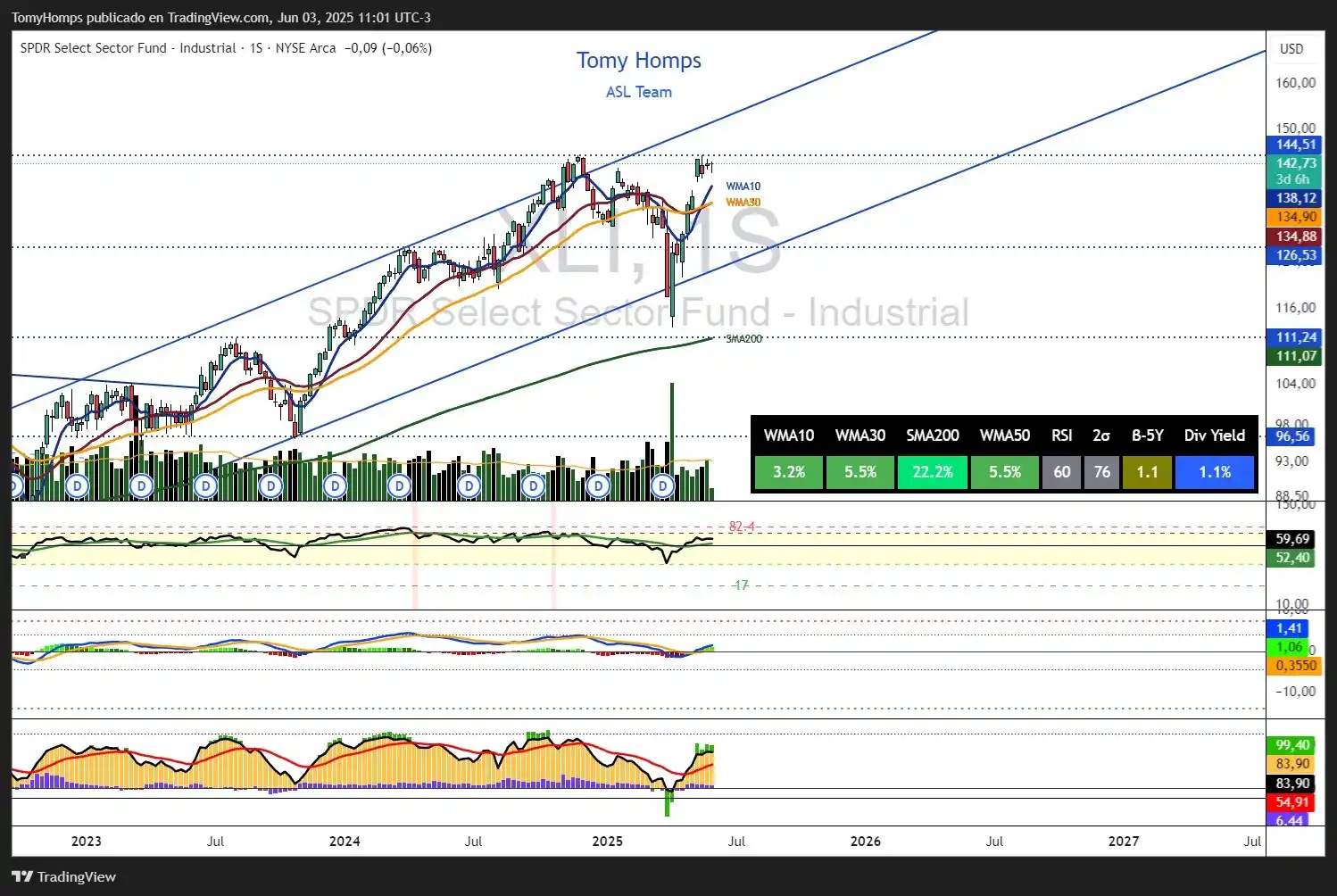Click the 54,91 red oscillator label

tap(1292, 802)
